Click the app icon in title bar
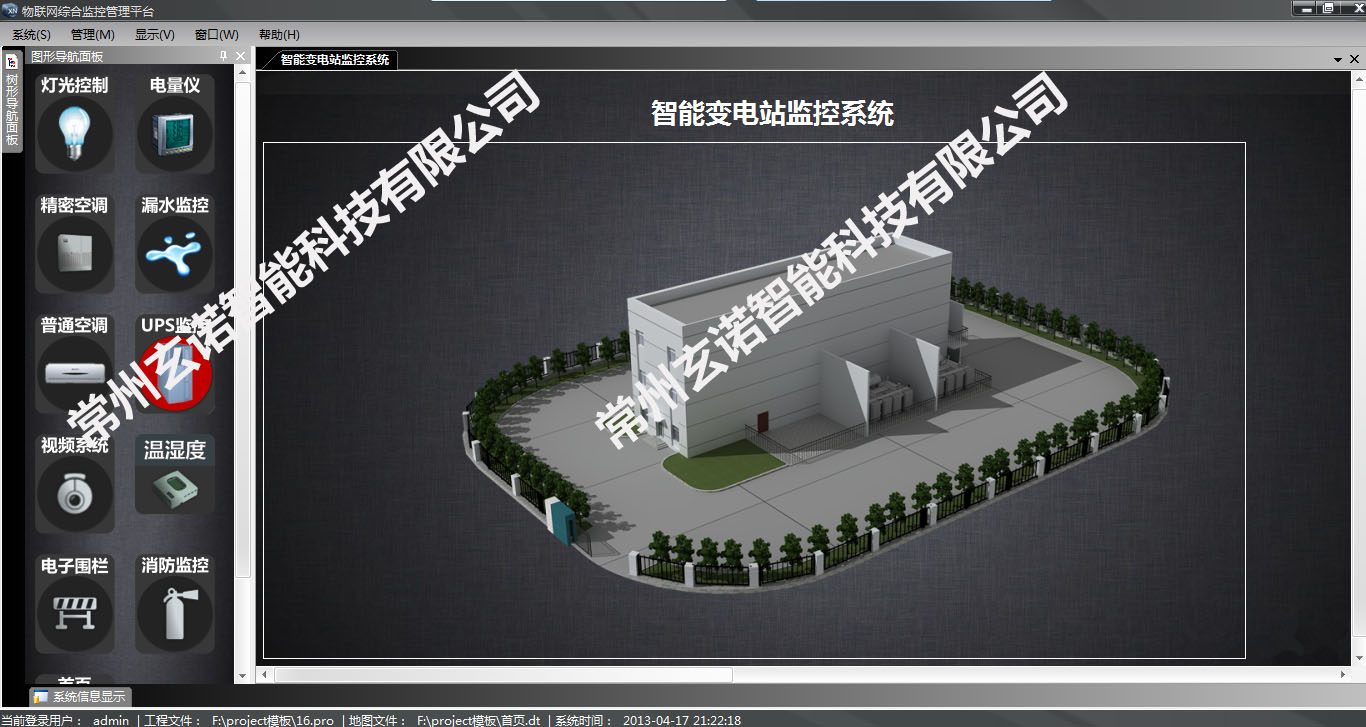This screenshot has width=1366, height=727. pyautogui.click(x=11, y=10)
